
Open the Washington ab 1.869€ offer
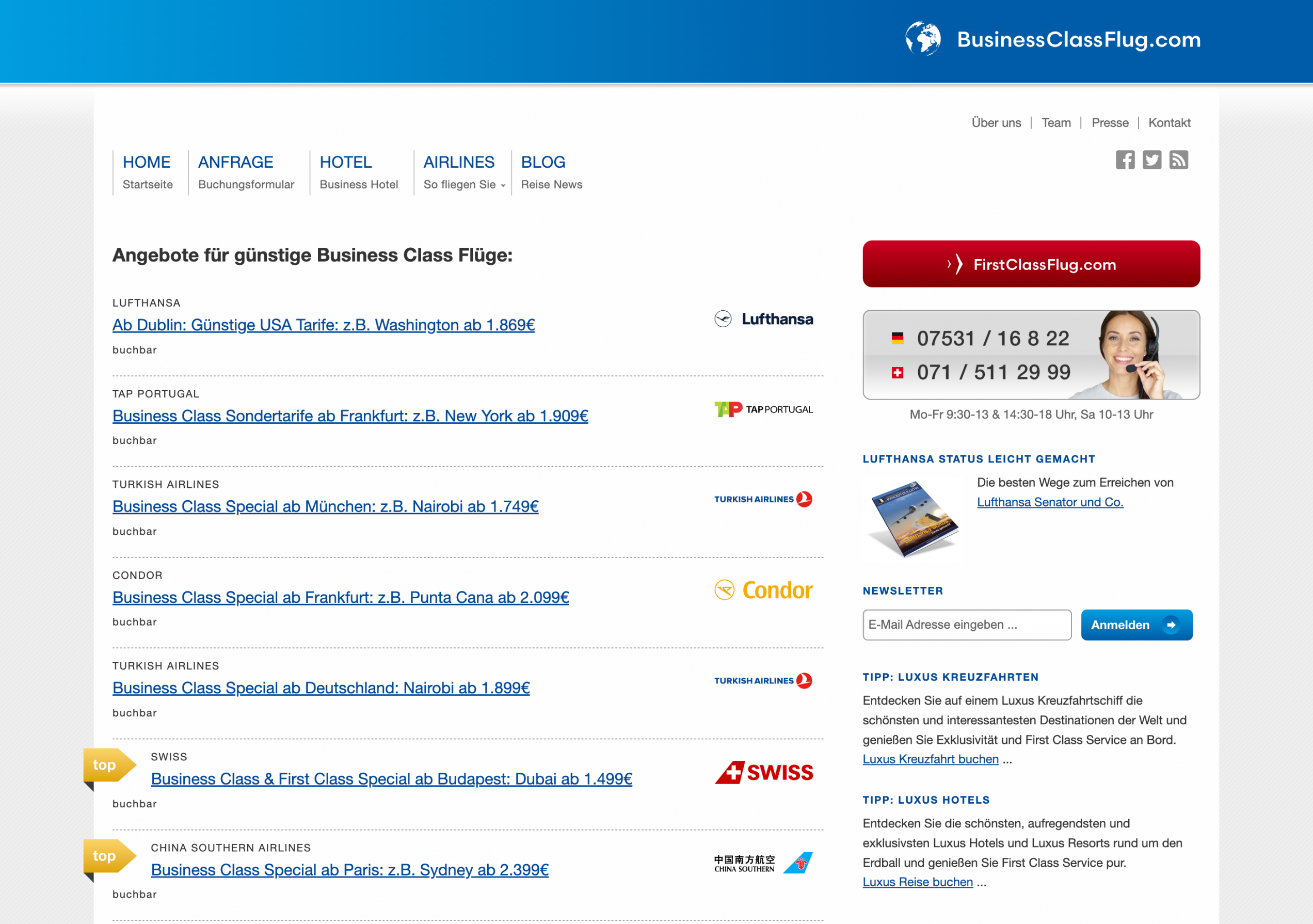pos(323,325)
